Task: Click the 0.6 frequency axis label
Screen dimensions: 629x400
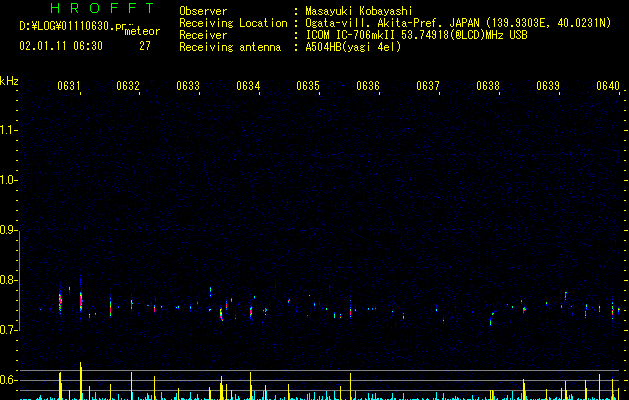Action: (x=8, y=380)
